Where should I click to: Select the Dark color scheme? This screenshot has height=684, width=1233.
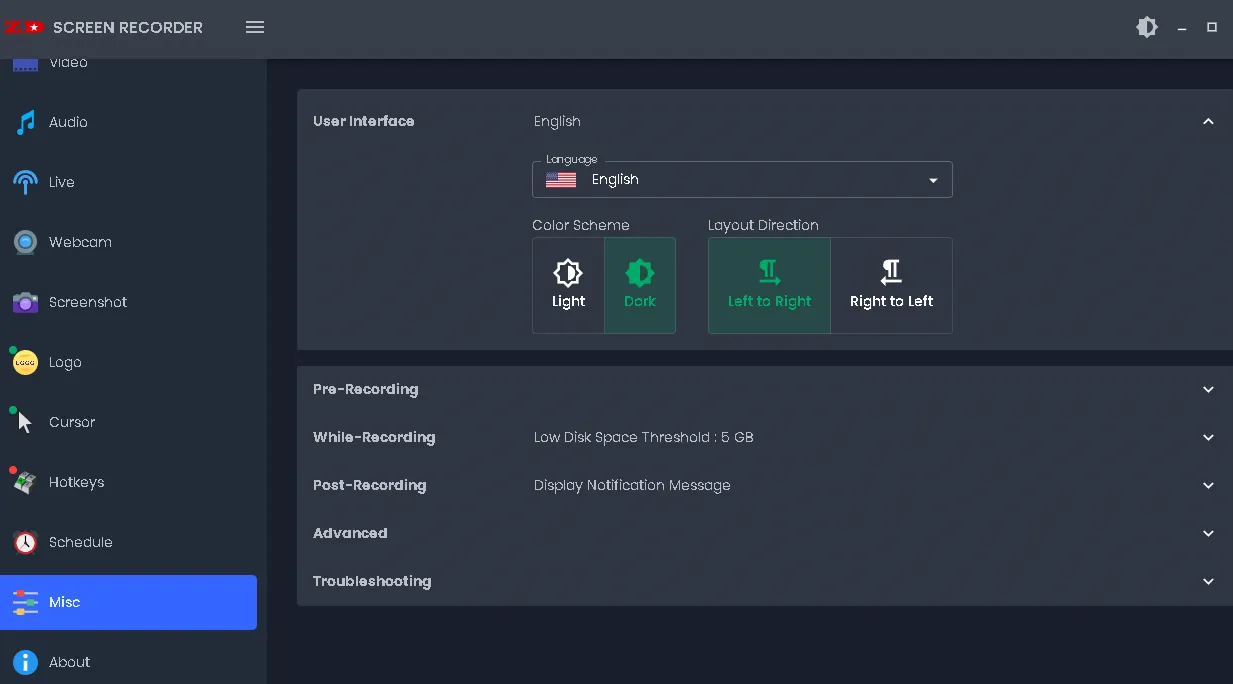pyautogui.click(x=640, y=285)
